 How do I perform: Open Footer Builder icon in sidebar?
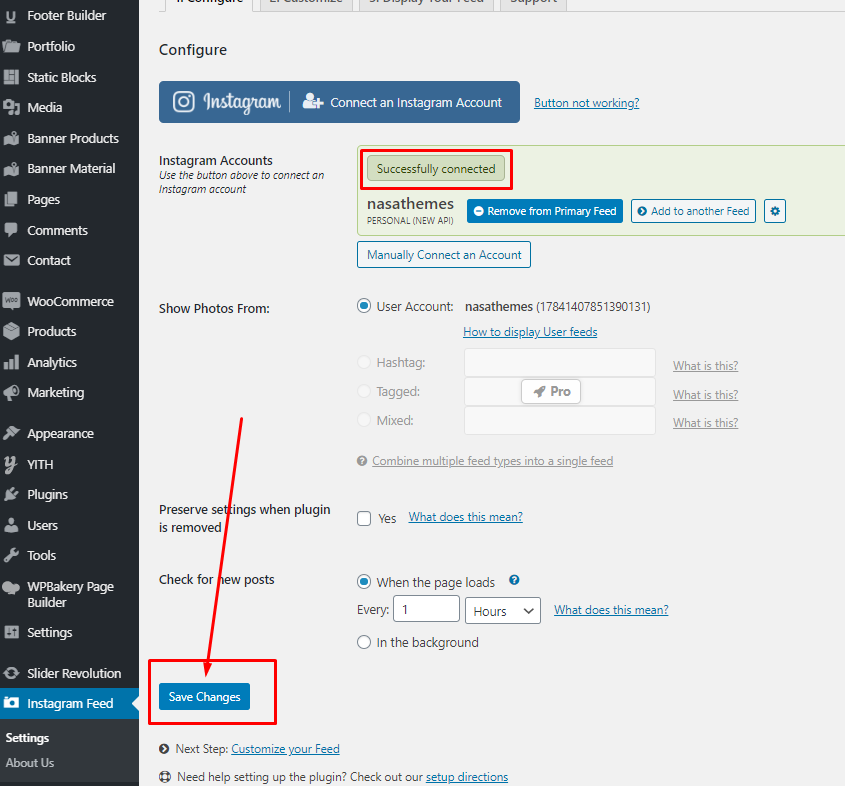(x=11, y=16)
